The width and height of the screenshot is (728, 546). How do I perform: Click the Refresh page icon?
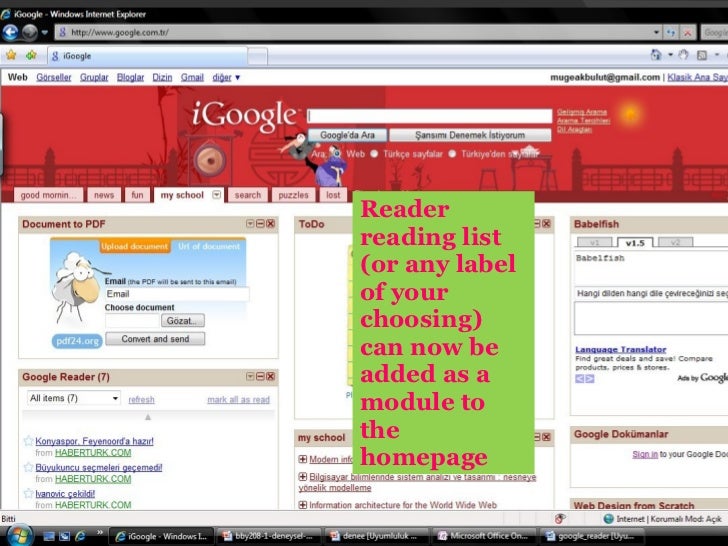point(671,32)
